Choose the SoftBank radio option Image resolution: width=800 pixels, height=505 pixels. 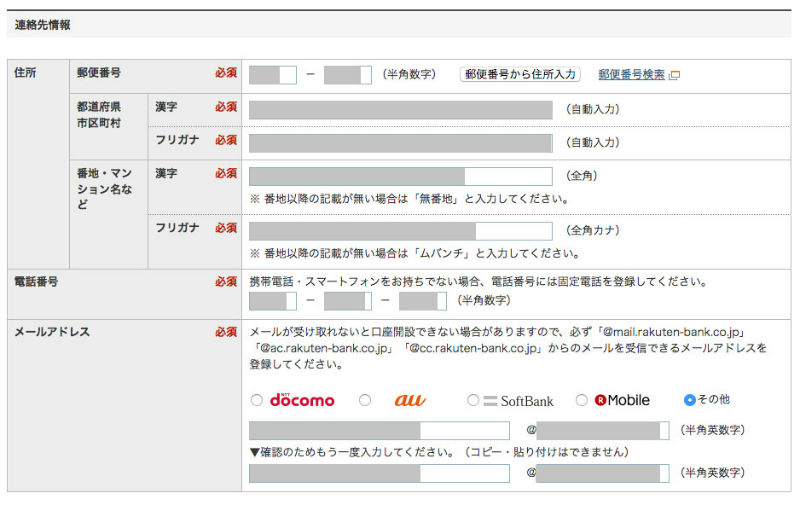click(473, 400)
